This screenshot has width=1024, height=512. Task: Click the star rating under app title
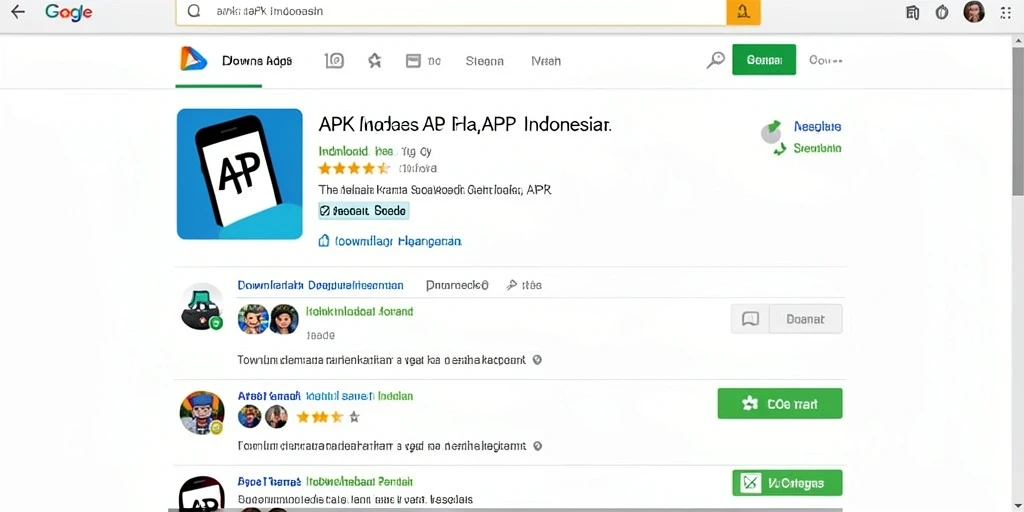pos(354,168)
